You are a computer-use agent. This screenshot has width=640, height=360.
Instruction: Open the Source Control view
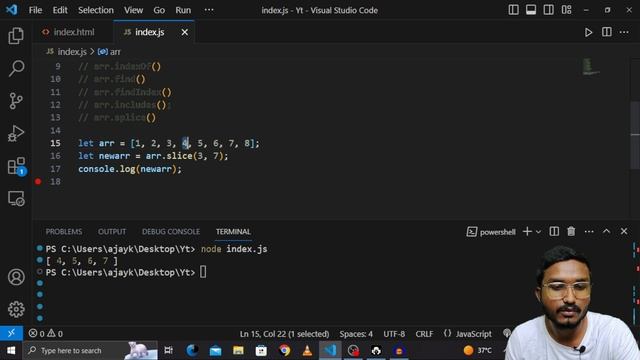click(x=16, y=101)
